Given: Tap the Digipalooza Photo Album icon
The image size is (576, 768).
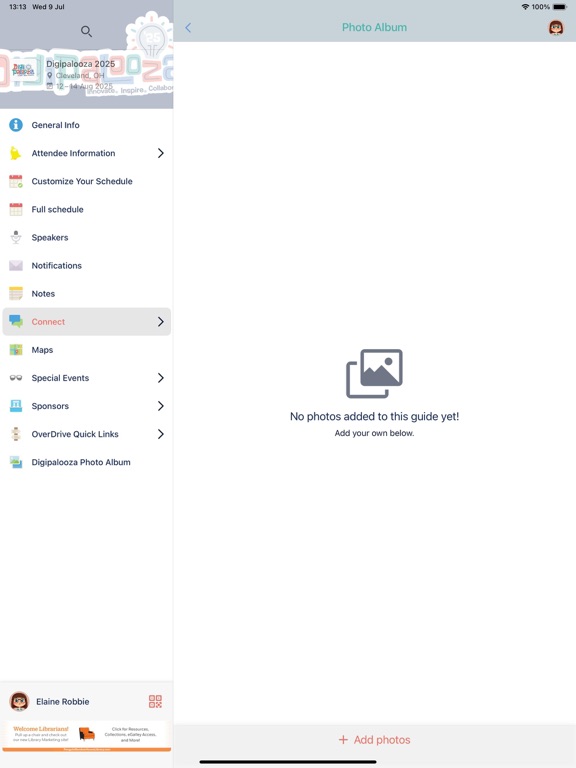Looking at the screenshot, I should [x=16, y=462].
